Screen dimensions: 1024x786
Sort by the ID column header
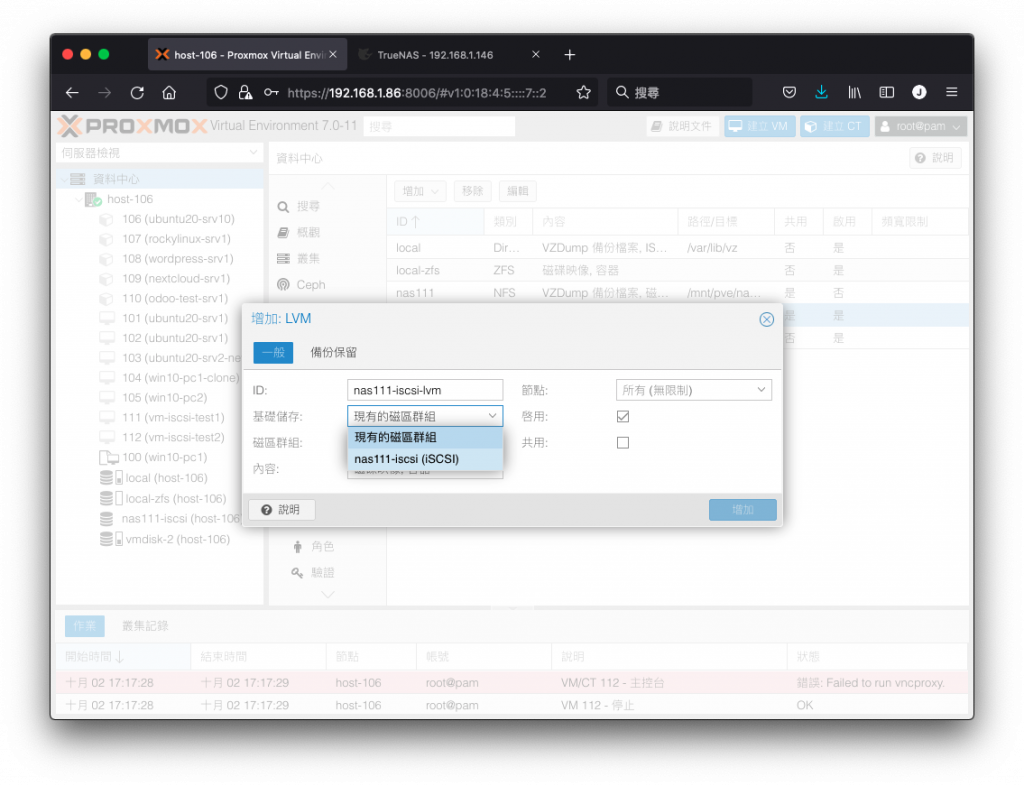(435, 222)
